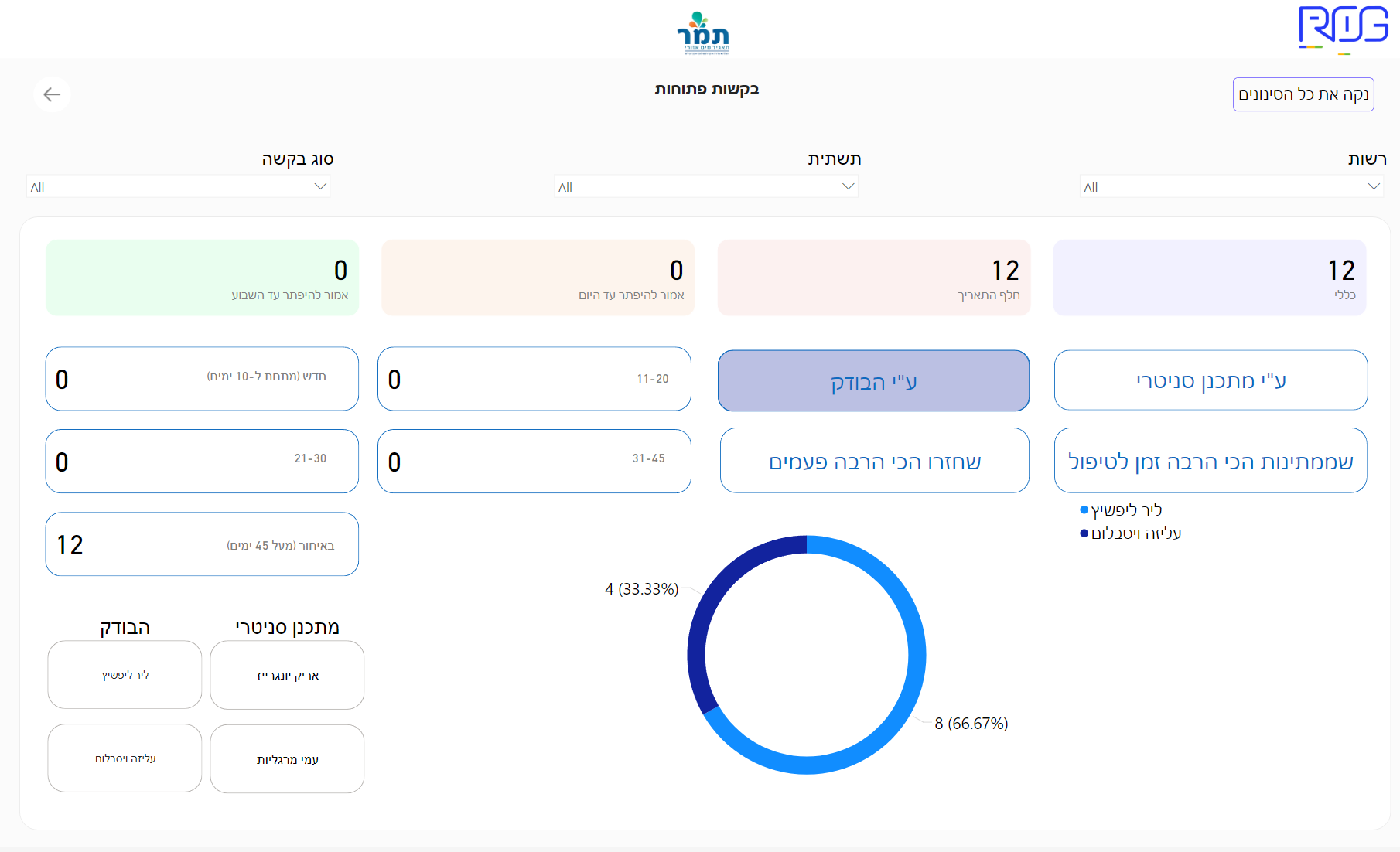Select the חלף התאריך card

(x=874, y=278)
